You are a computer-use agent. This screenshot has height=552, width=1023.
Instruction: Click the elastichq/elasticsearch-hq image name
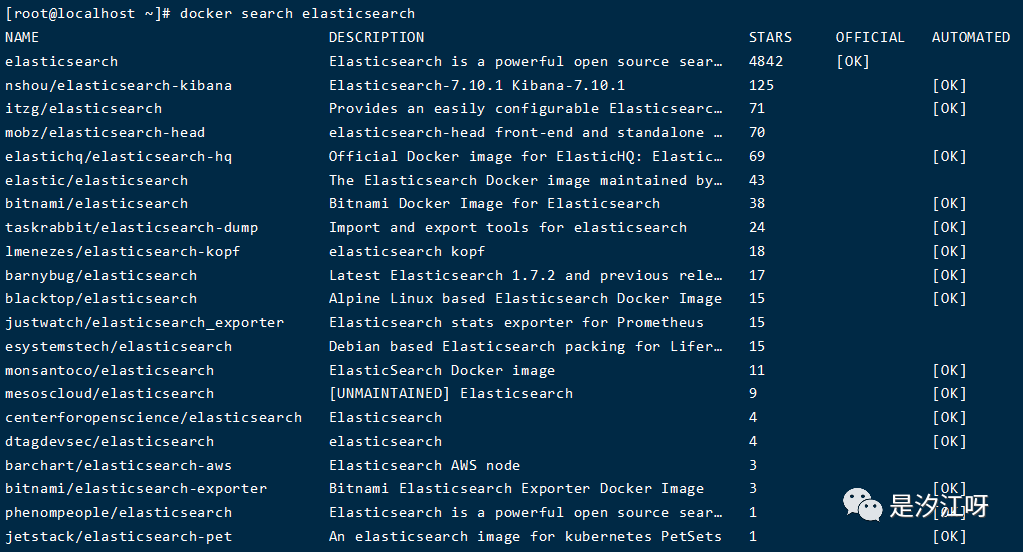pyautogui.click(x=118, y=156)
